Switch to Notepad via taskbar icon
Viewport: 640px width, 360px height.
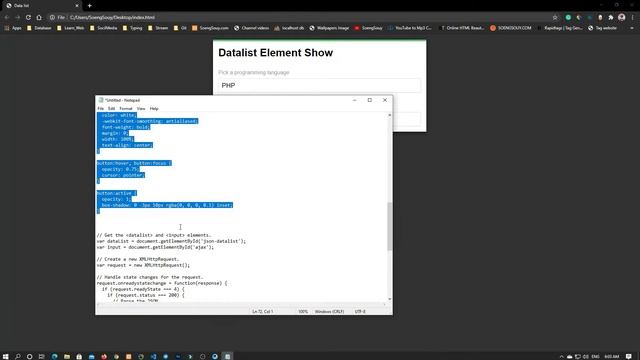tap(227, 356)
